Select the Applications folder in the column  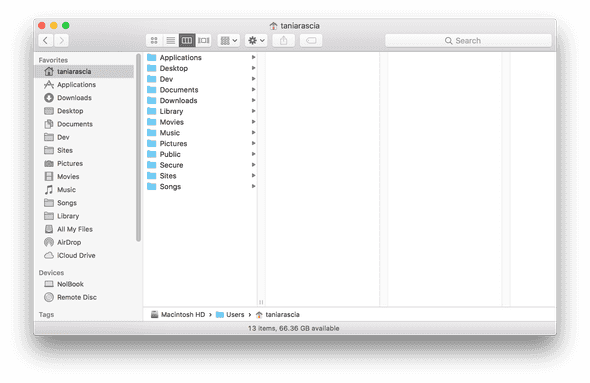click(x=201, y=57)
